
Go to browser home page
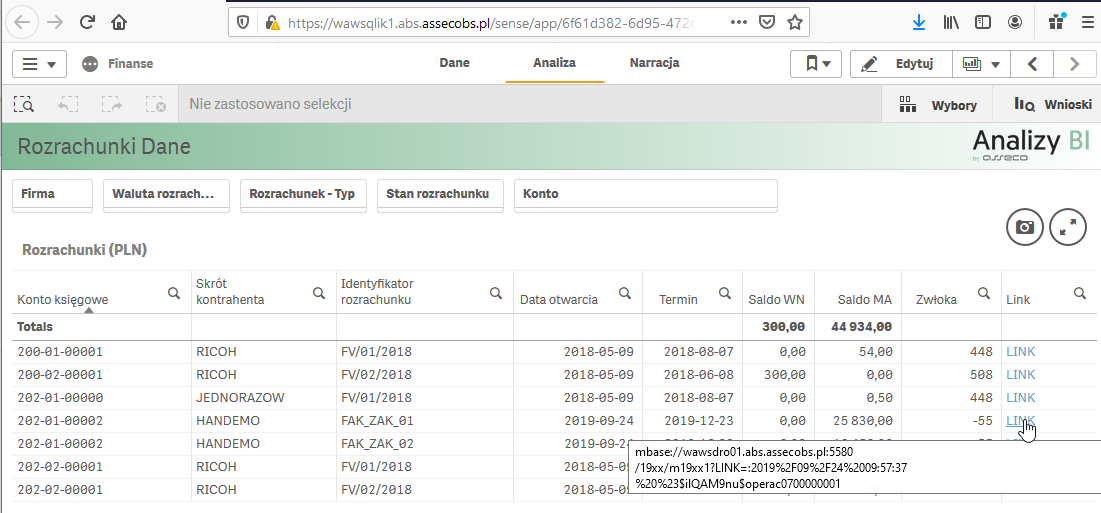[x=119, y=22]
